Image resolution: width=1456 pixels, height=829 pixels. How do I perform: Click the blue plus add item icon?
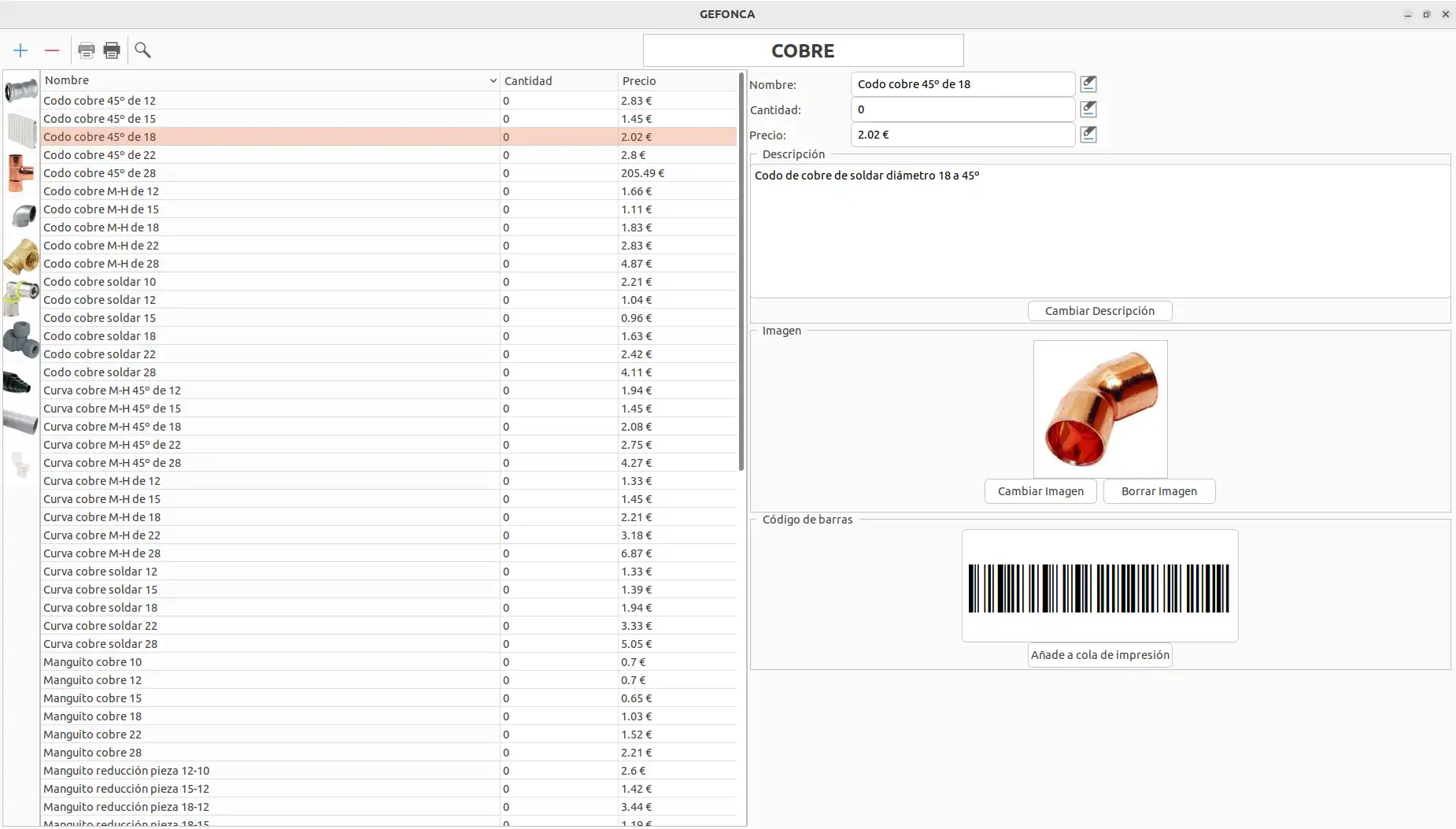20,50
